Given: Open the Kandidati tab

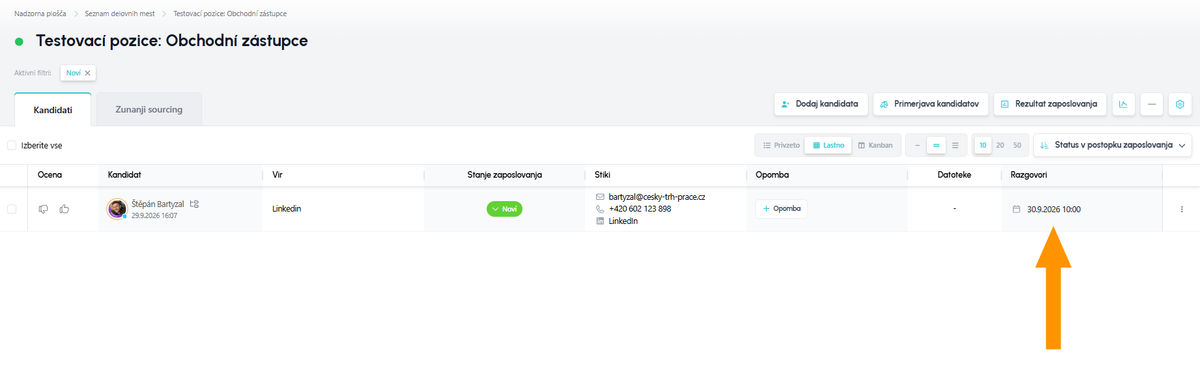Looking at the screenshot, I should 53,109.
